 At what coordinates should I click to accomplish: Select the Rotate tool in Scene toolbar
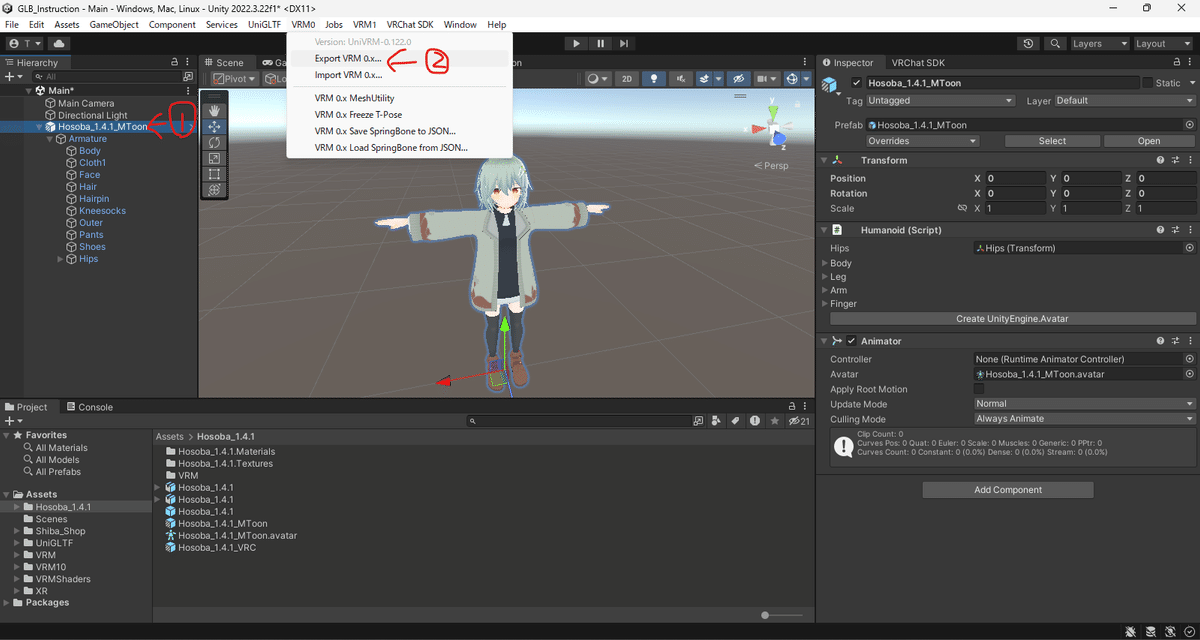pos(214,143)
